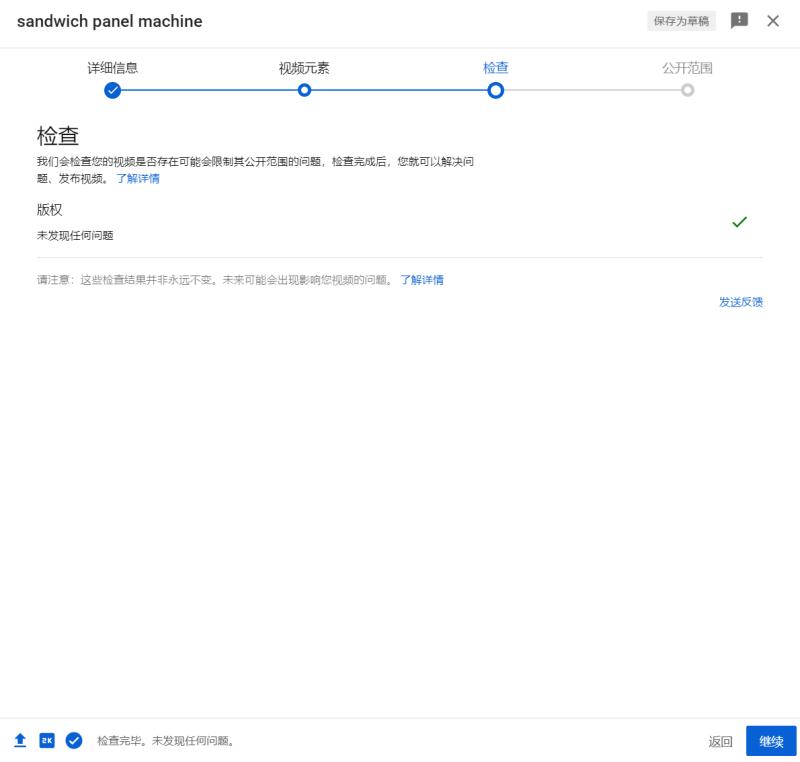Open 了解详情 link in the notice line
The height and width of the screenshot is (762, 800).
pyautogui.click(x=421, y=280)
